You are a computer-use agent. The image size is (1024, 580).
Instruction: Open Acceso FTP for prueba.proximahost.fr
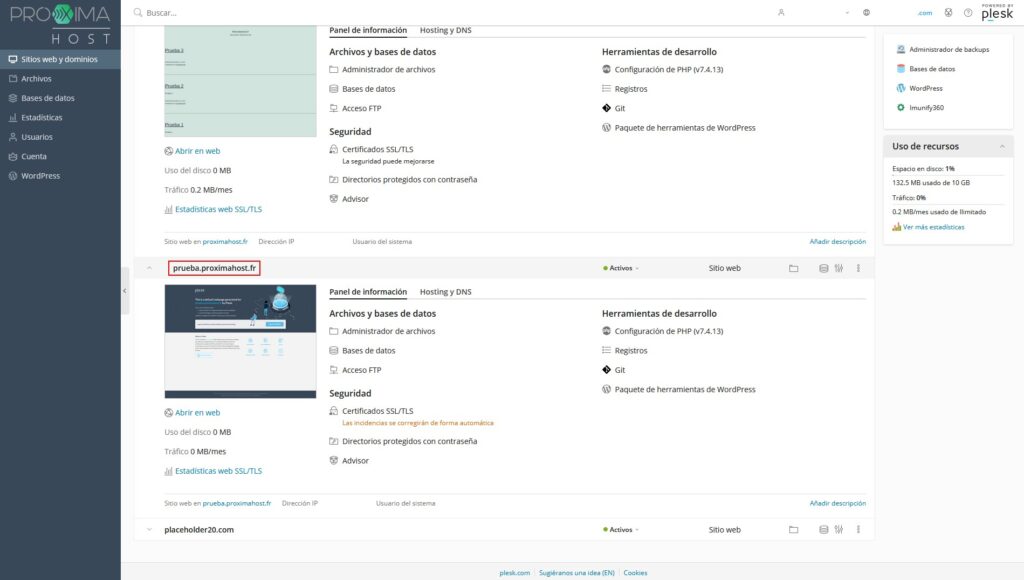click(355, 370)
